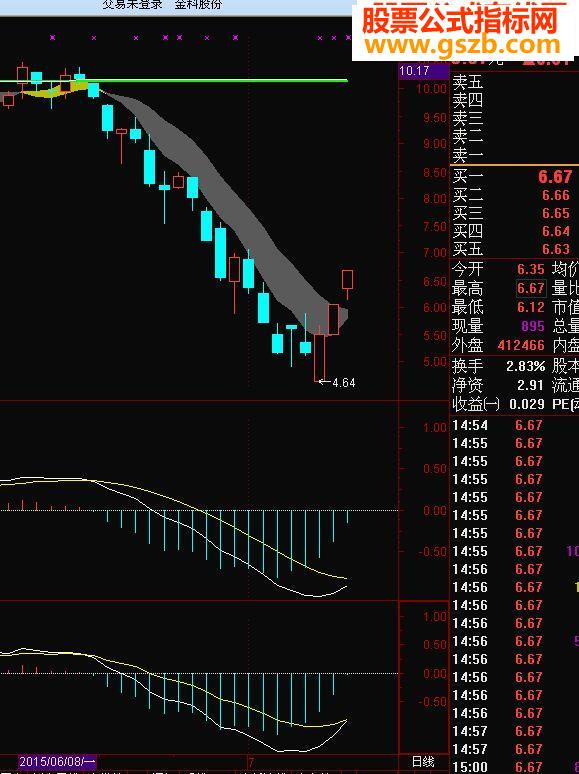Click the 收益(一) value 0.029
Screen dimensions: 579x774
[527, 404]
